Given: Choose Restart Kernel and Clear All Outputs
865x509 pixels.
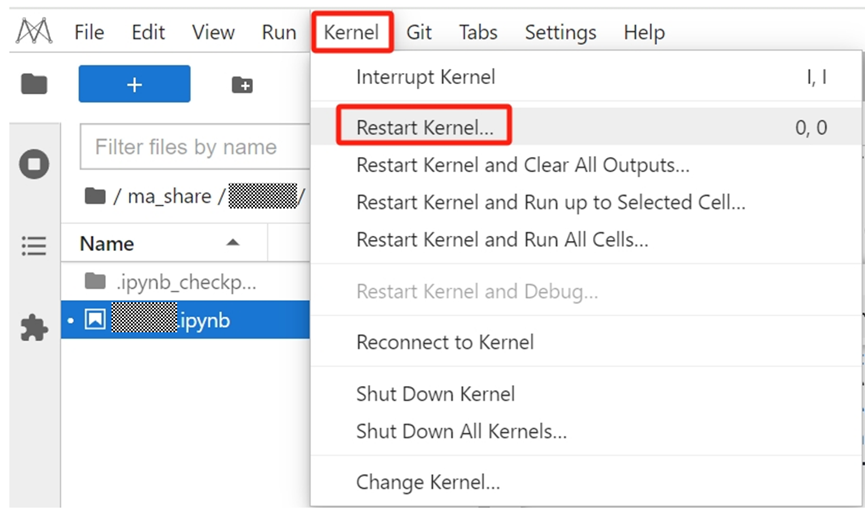Looking at the screenshot, I should click(x=522, y=165).
